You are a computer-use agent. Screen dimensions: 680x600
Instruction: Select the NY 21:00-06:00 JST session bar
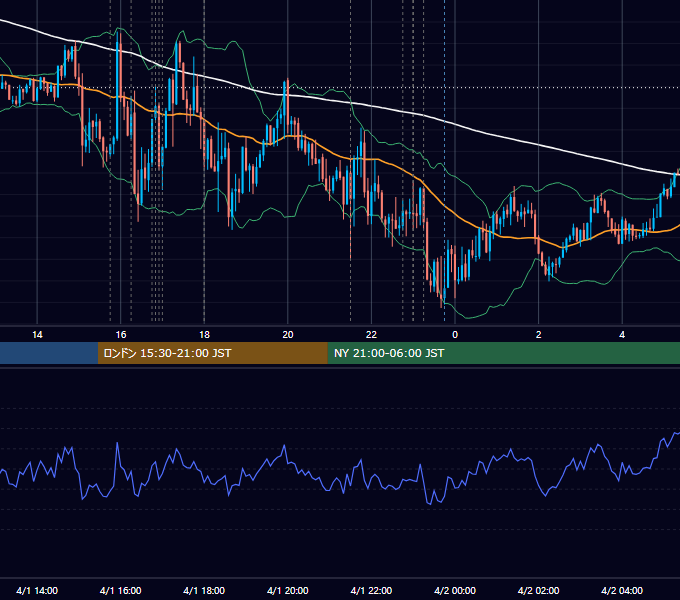503,353
